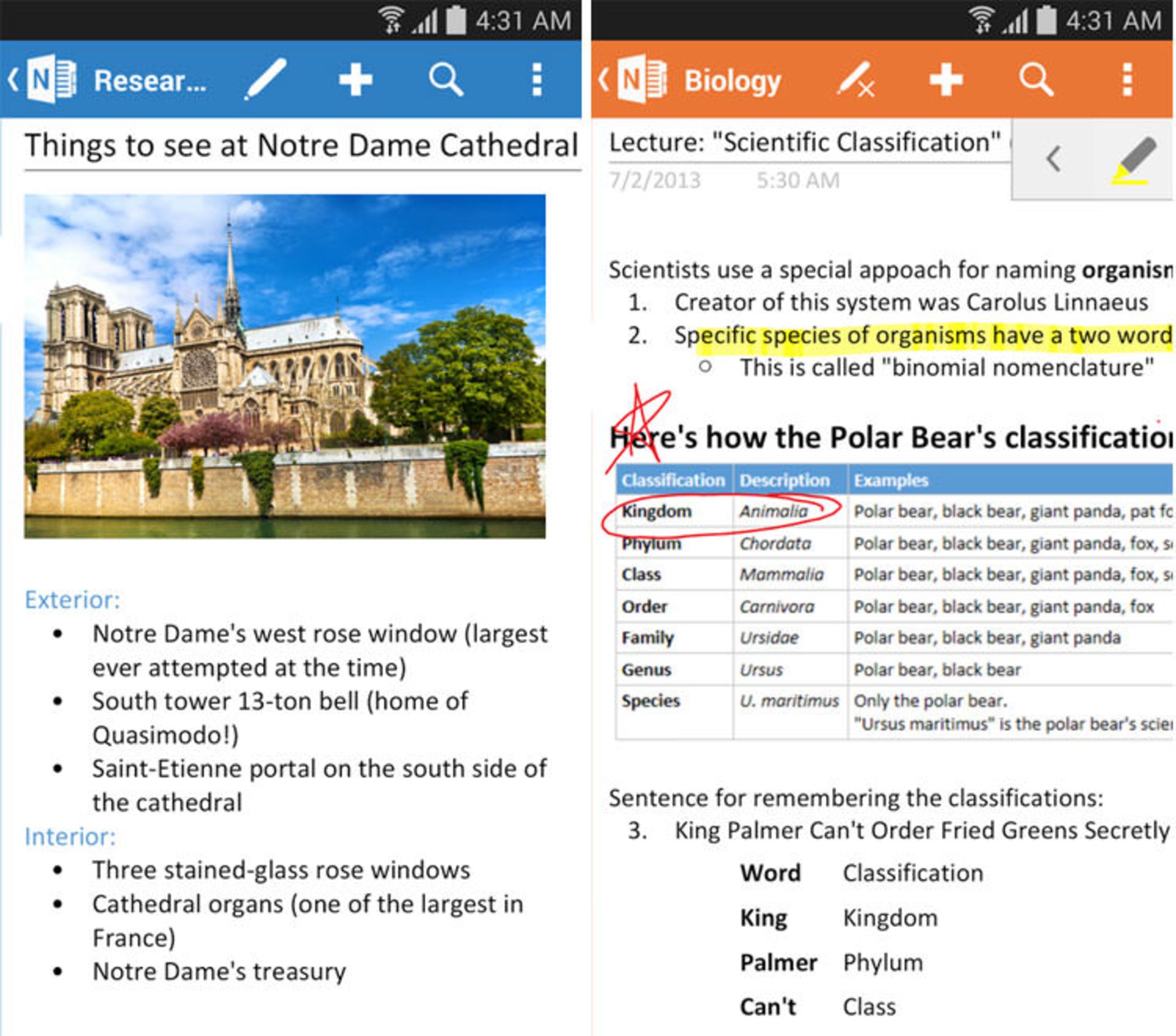
Task: Exit drawing mode with crossed pen icon
Action: (856, 80)
